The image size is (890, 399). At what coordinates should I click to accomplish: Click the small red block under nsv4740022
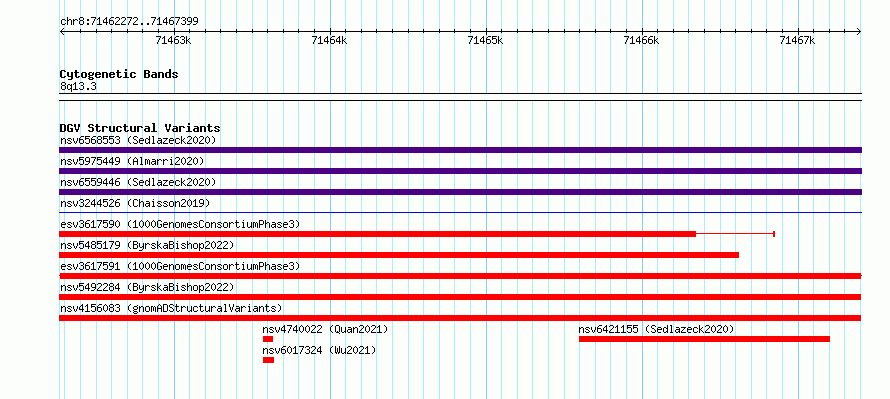(268, 339)
